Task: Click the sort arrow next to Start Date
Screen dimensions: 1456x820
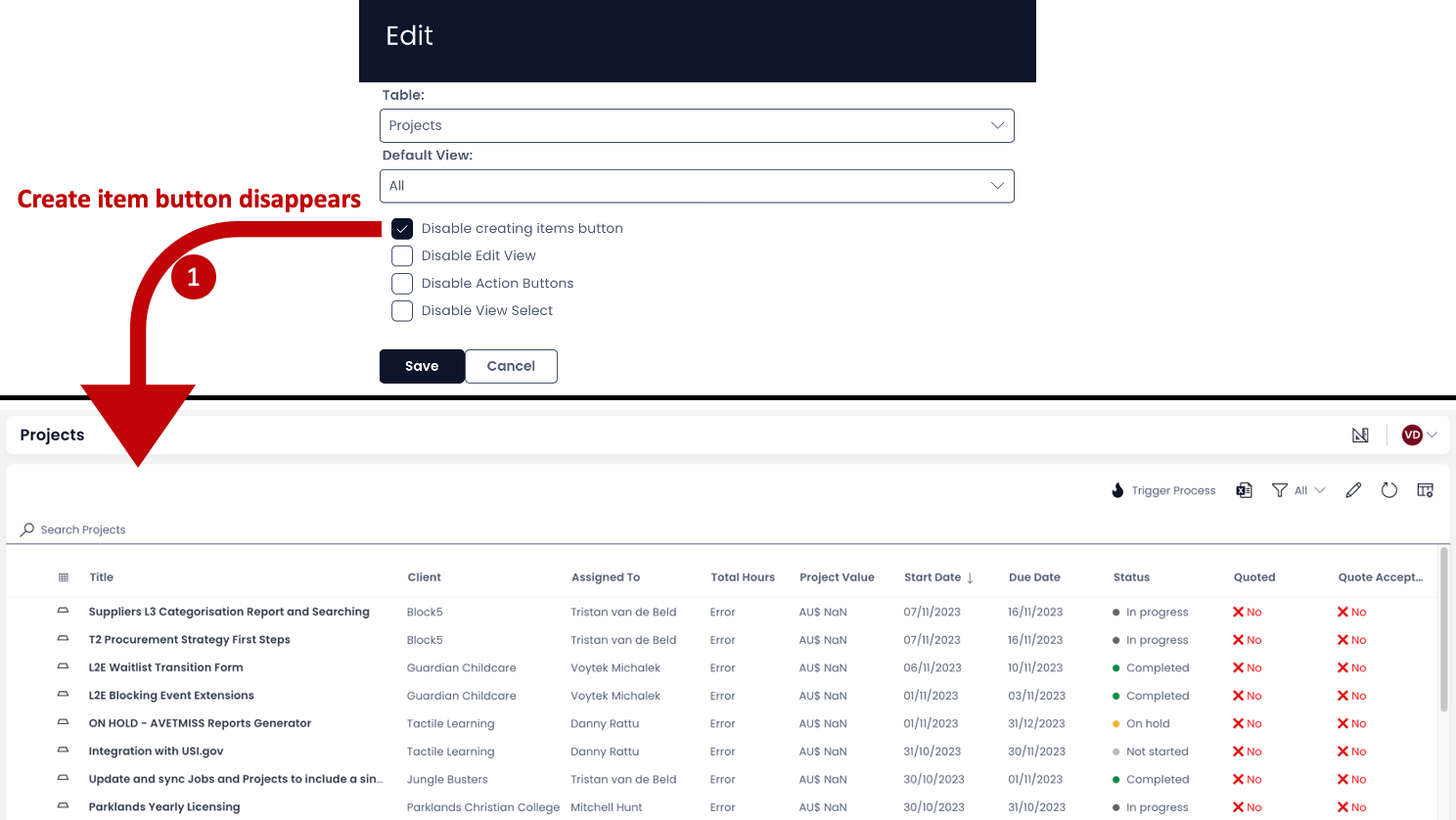Action: [970, 578]
